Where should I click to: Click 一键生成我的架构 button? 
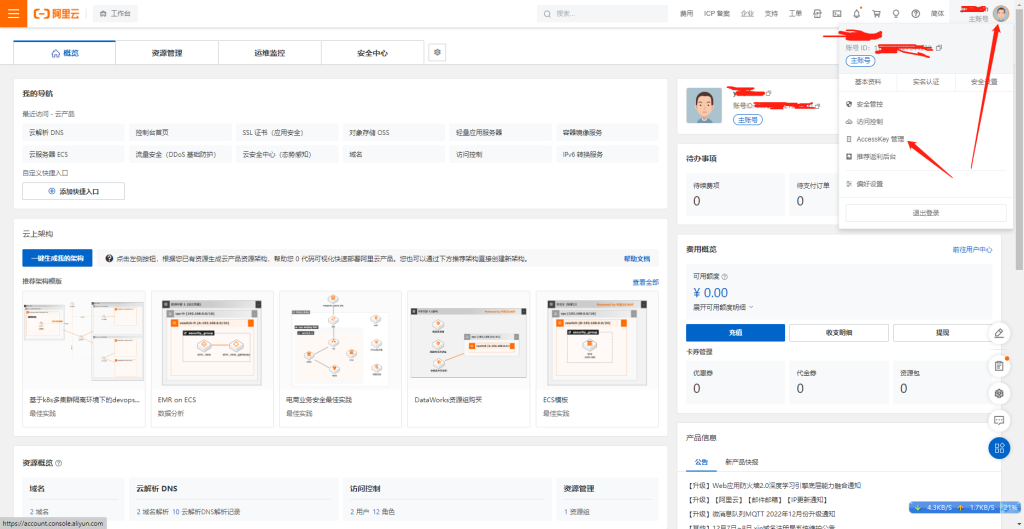click(57, 258)
